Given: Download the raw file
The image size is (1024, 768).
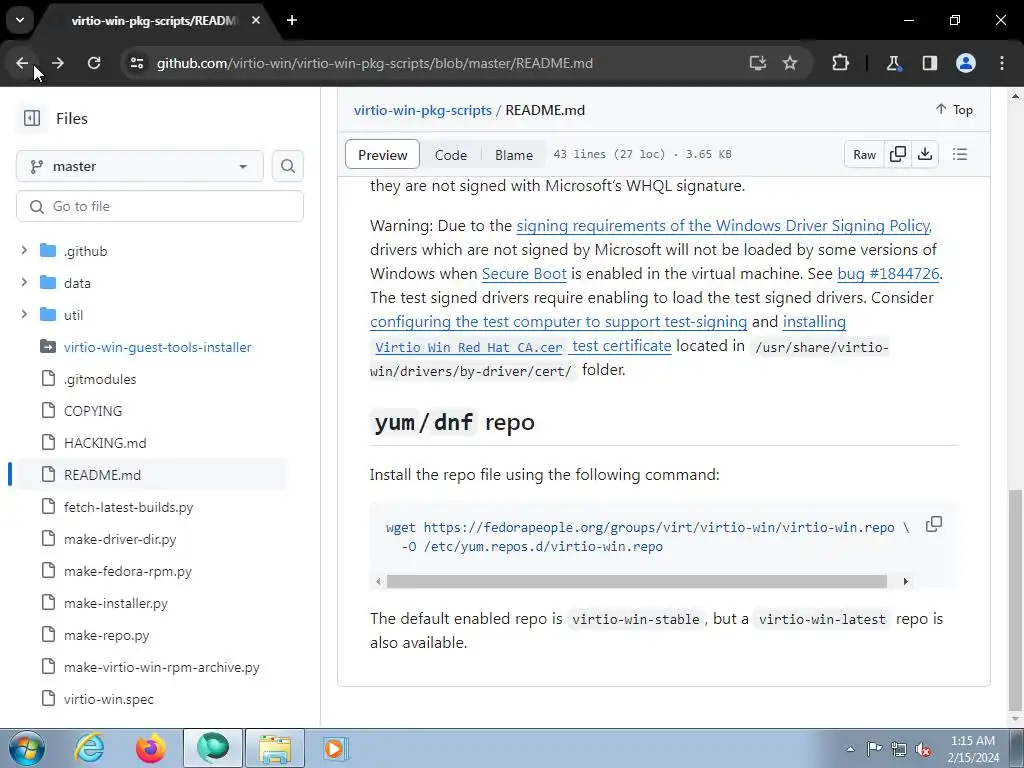Looking at the screenshot, I should 925,155.
